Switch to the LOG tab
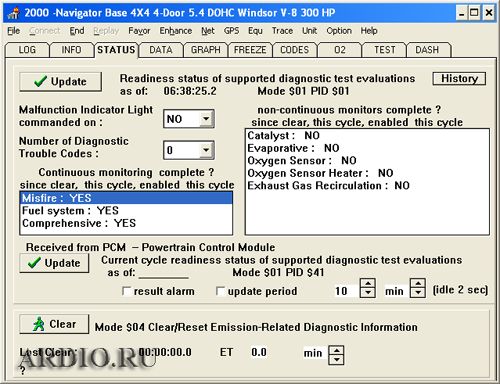 pos(27,50)
